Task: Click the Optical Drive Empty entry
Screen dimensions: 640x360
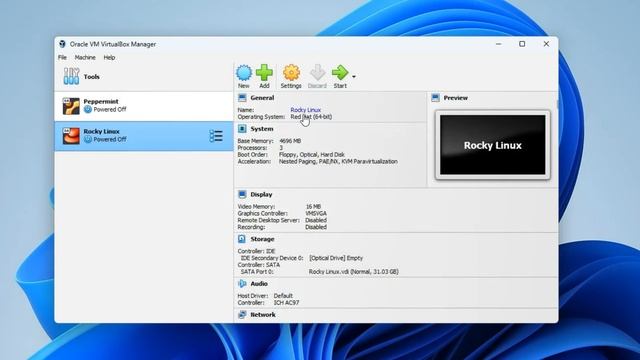Action: click(336, 258)
